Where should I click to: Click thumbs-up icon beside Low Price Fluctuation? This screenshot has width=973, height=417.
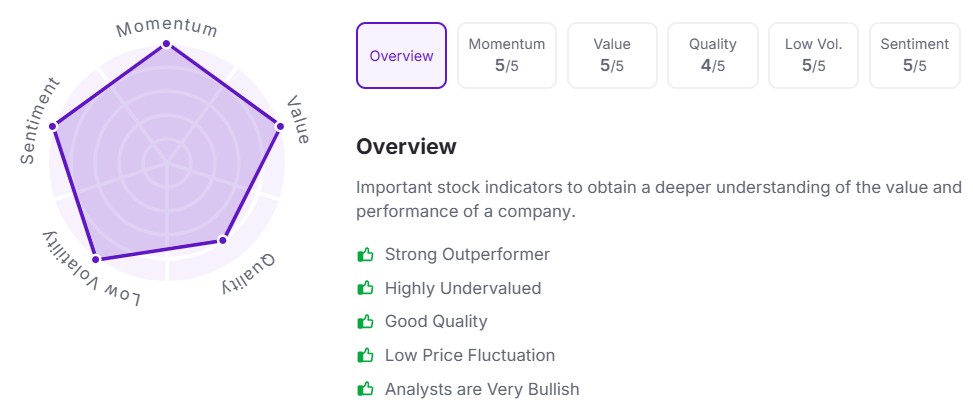pos(365,356)
